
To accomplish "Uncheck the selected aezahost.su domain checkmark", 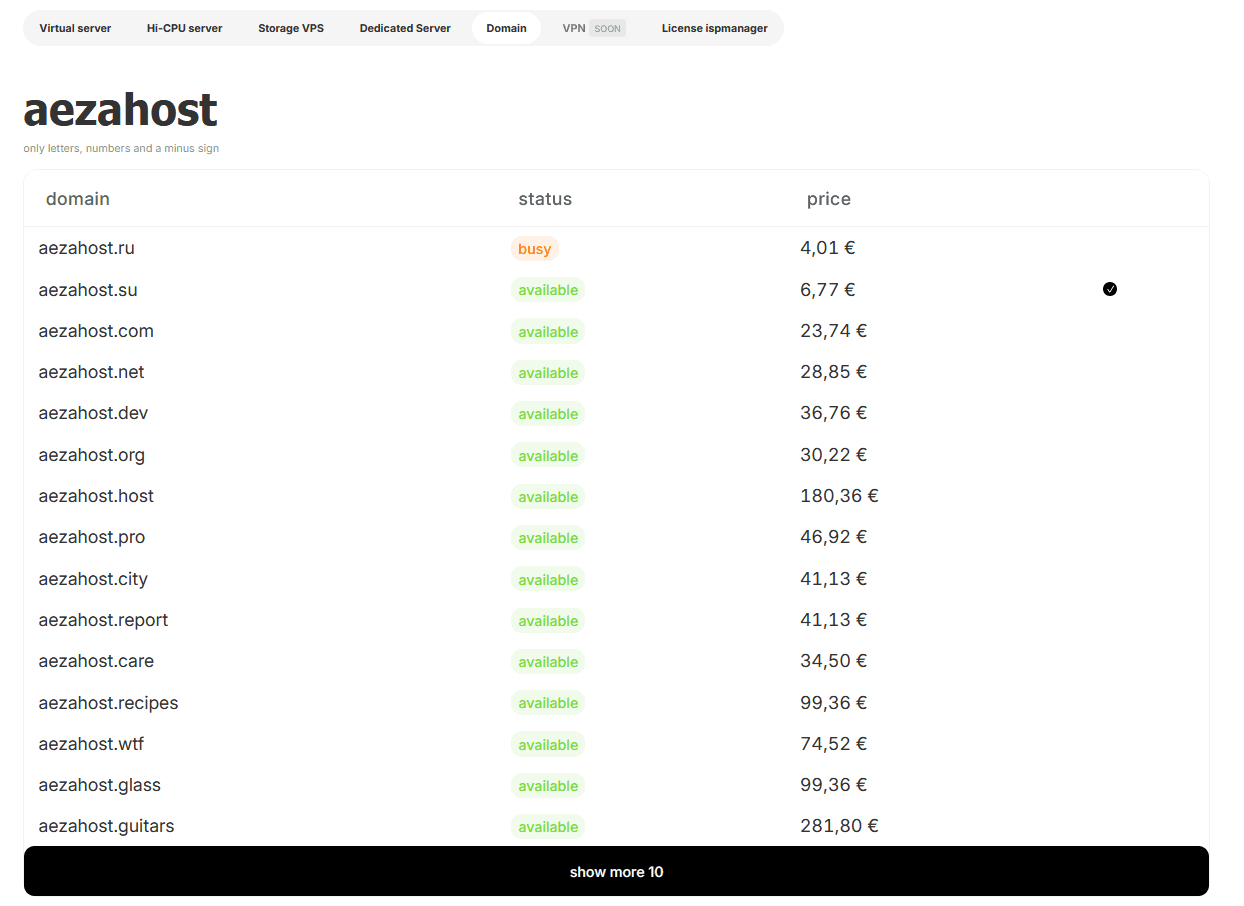I will tap(1109, 289).
